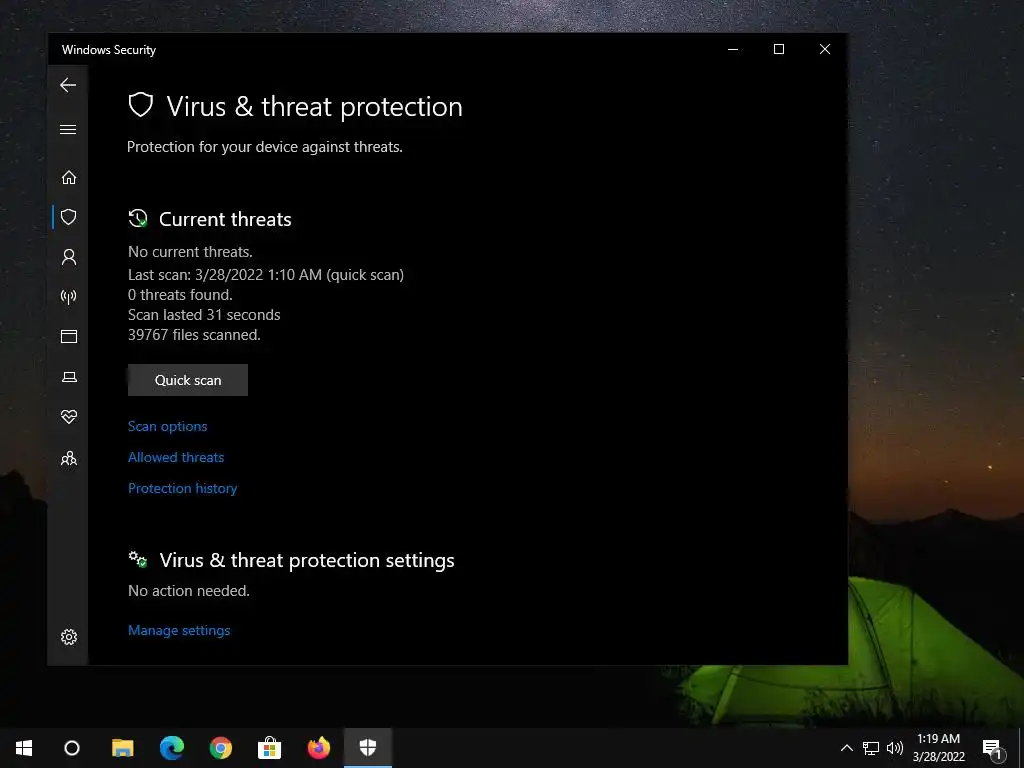Open Microsoft Store from taskbar
The width and height of the screenshot is (1024, 768).
point(269,748)
